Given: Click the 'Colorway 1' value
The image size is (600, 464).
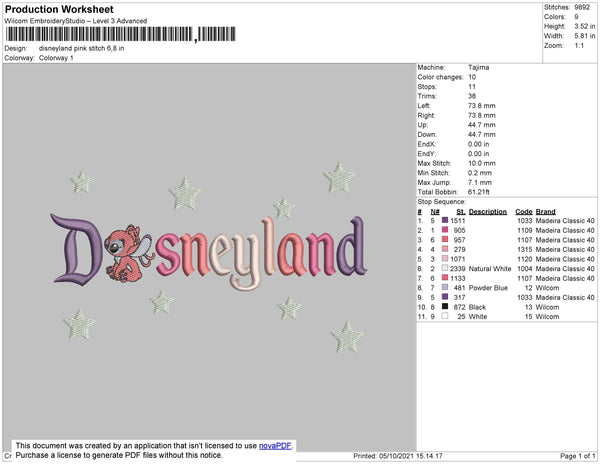Looking at the screenshot, I should point(56,58).
